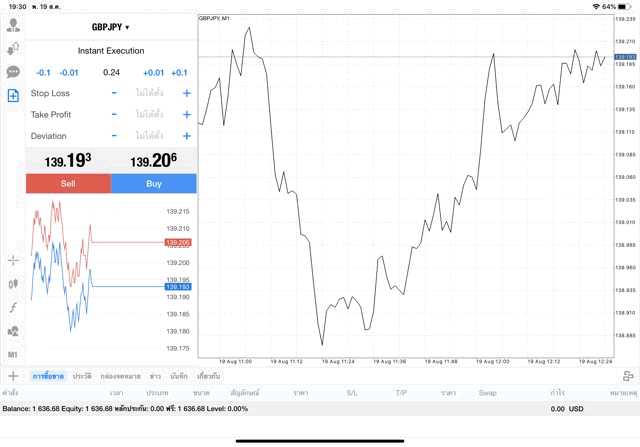This screenshot has width=640, height=447.
Task: Decrease Take Profit with minus button
Action: (114, 114)
